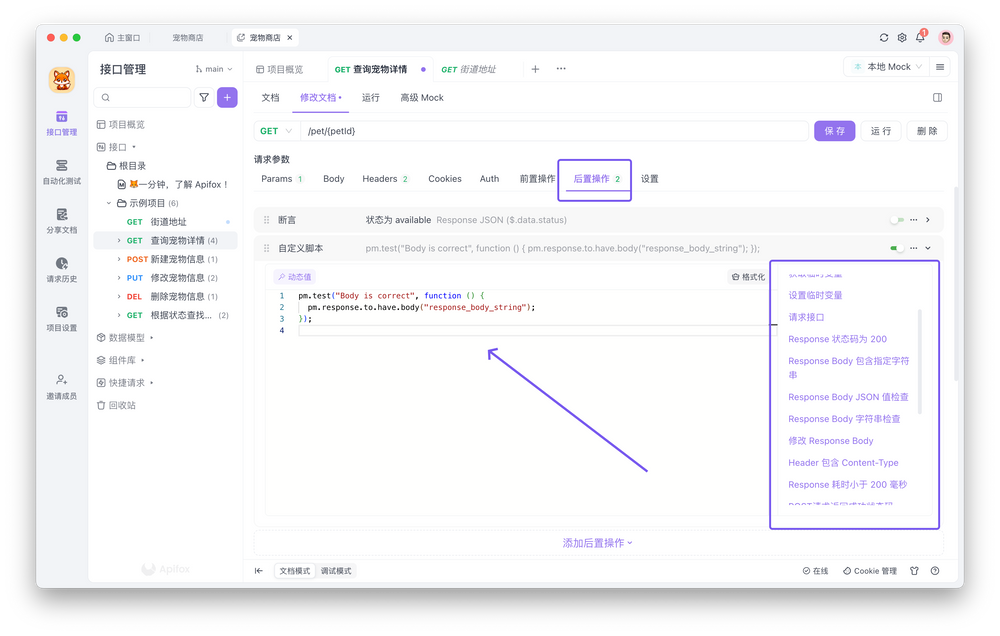Open 自动化测试 in the left sidebar

[62, 172]
